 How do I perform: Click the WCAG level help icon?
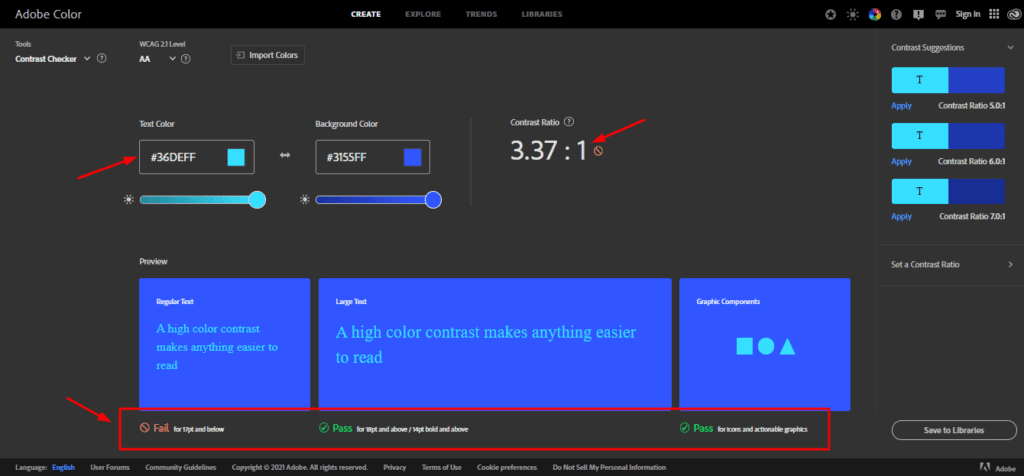coord(185,59)
